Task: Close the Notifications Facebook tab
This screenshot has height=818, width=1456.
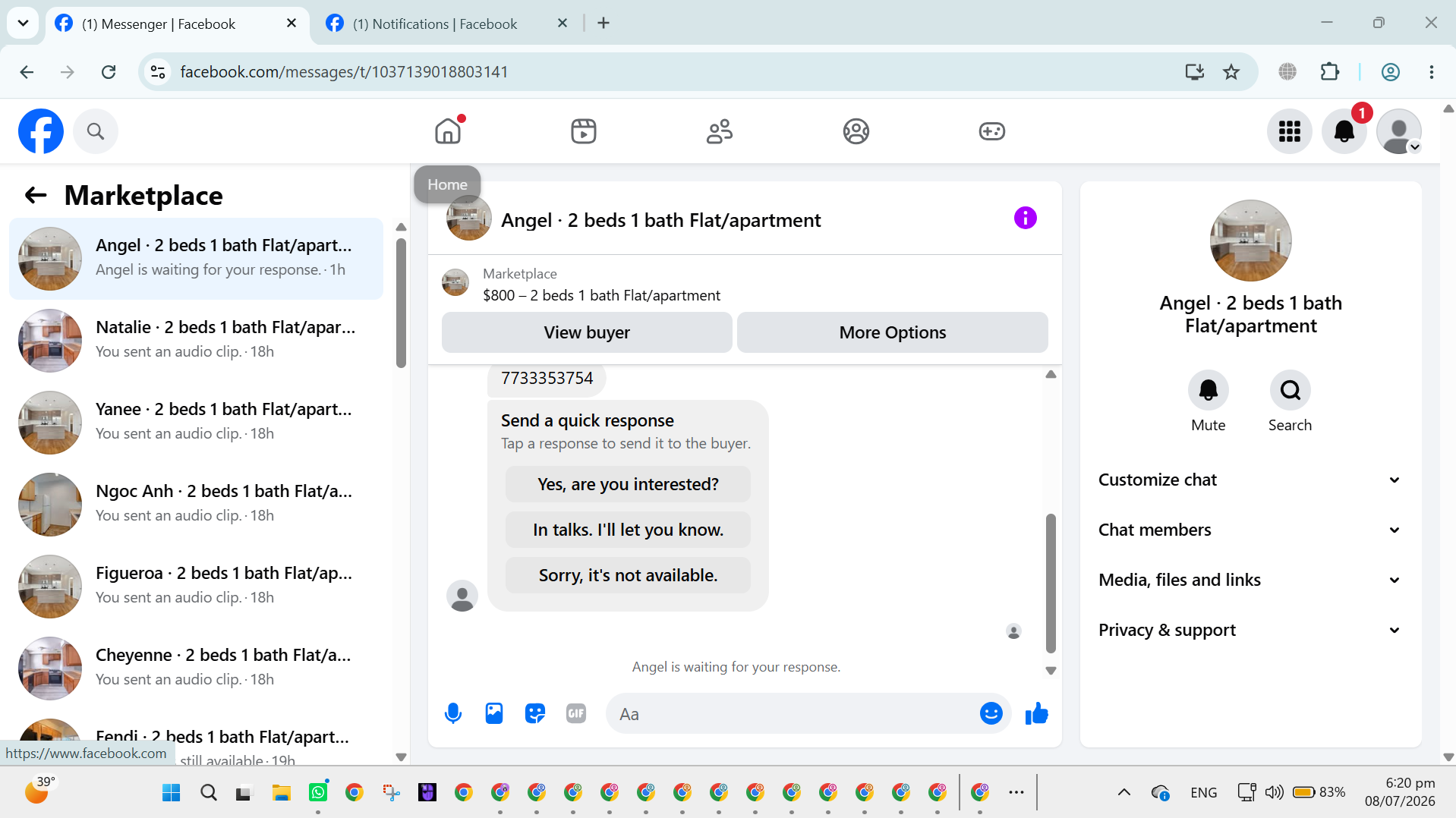Action: (x=563, y=24)
